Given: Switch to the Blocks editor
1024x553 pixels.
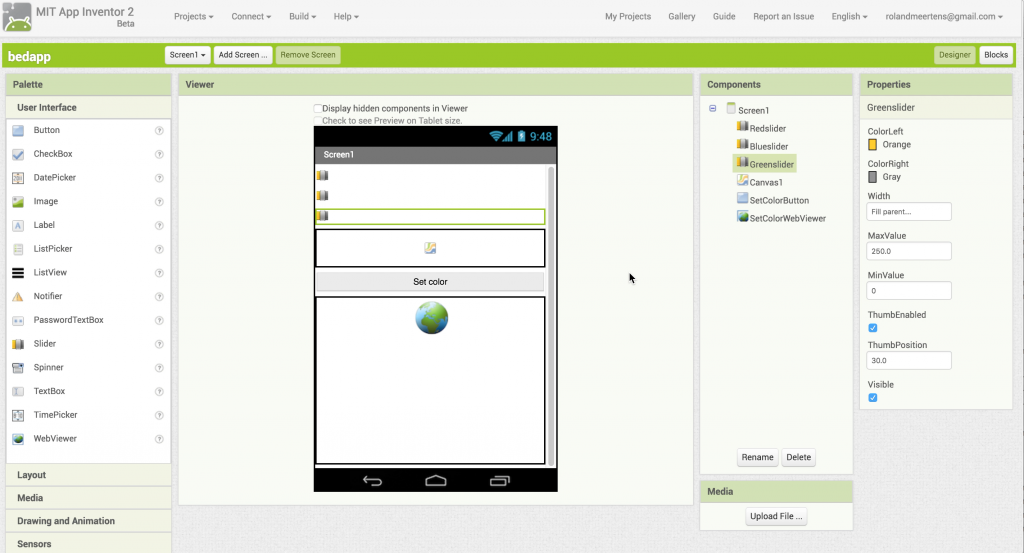Looking at the screenshot, I should [995, 55].
